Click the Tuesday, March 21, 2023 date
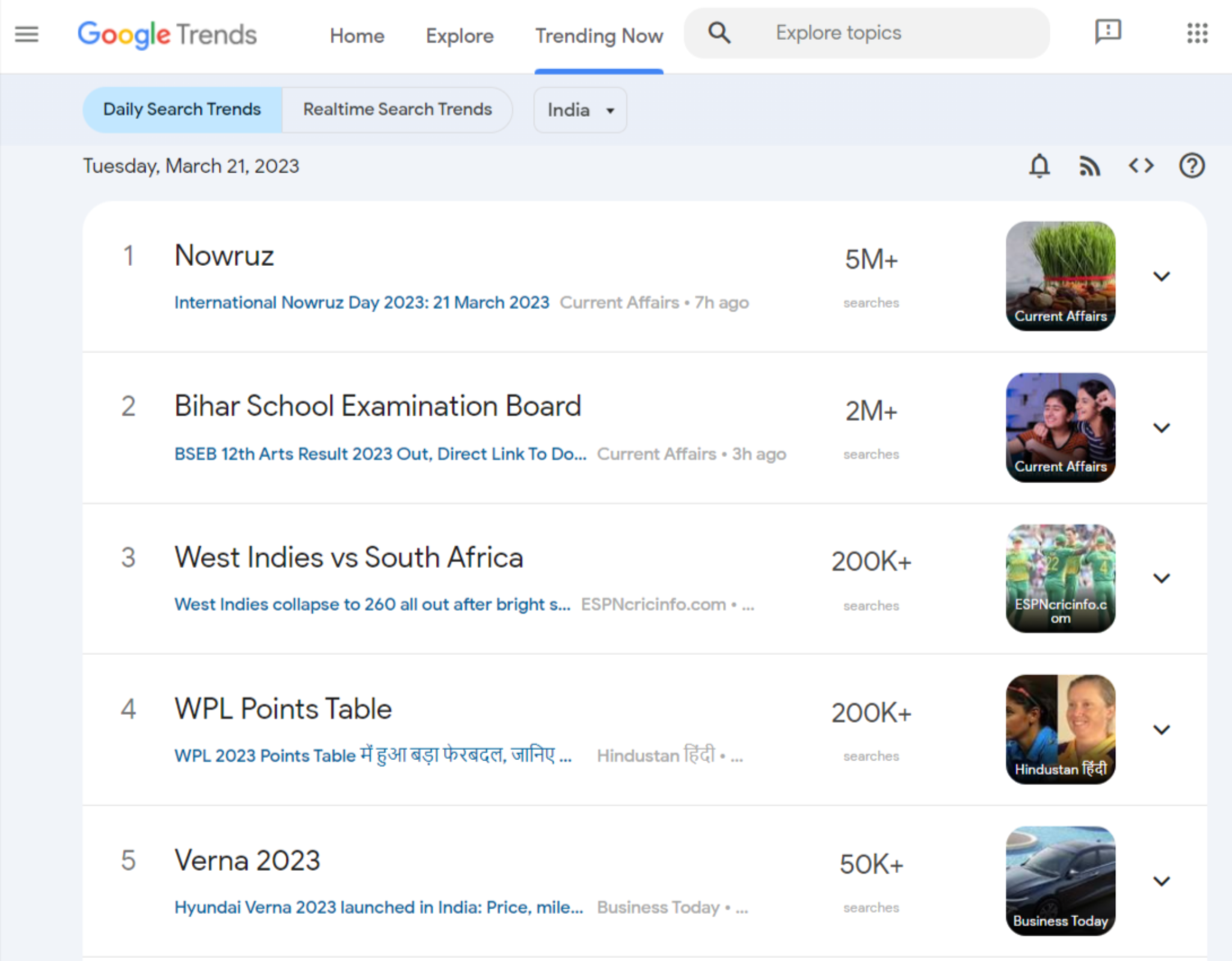This screenshot has height=961, width=1232. point(191,166)
